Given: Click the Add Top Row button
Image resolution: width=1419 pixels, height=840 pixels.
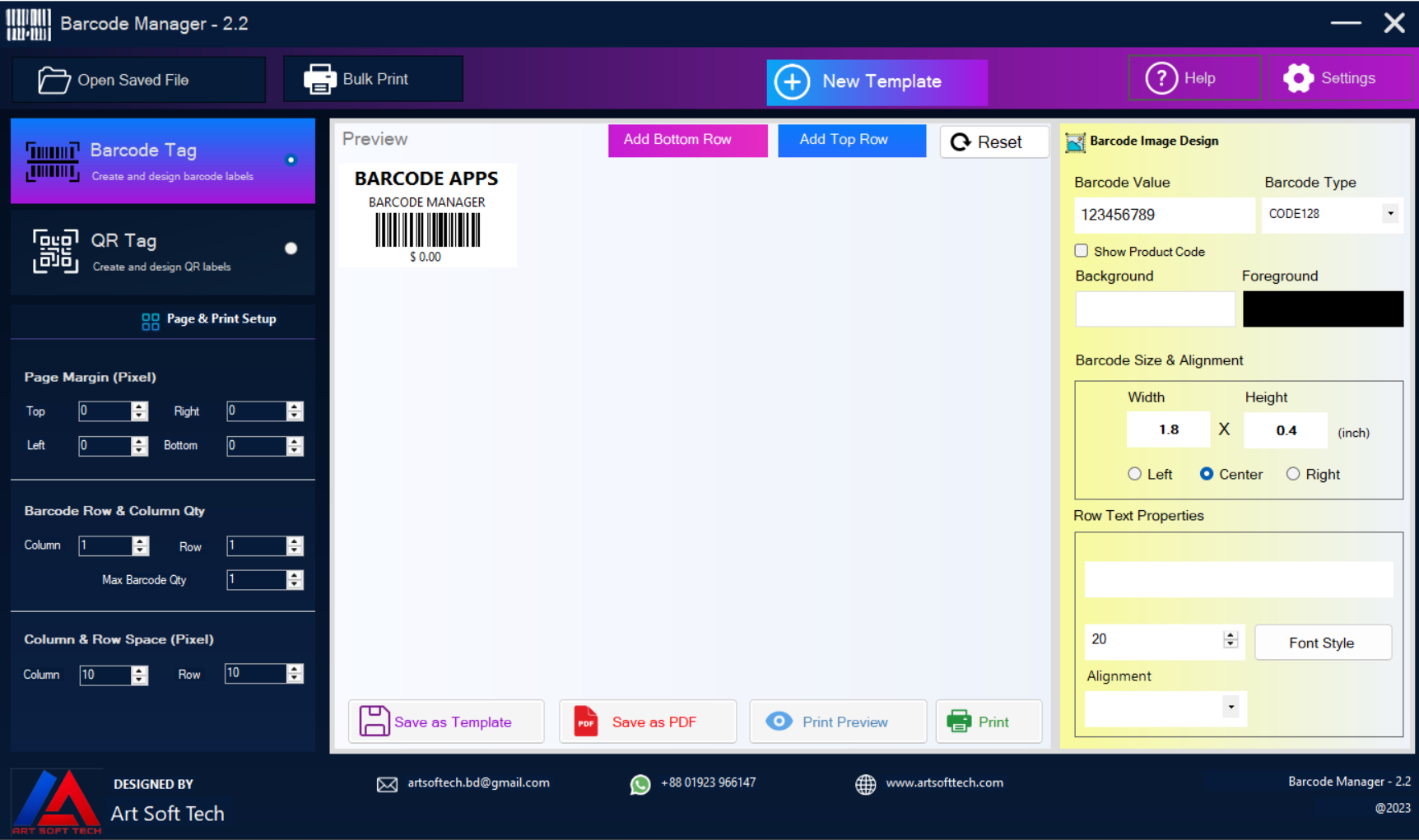Looking at the screenshot, I should pos(852,140).
